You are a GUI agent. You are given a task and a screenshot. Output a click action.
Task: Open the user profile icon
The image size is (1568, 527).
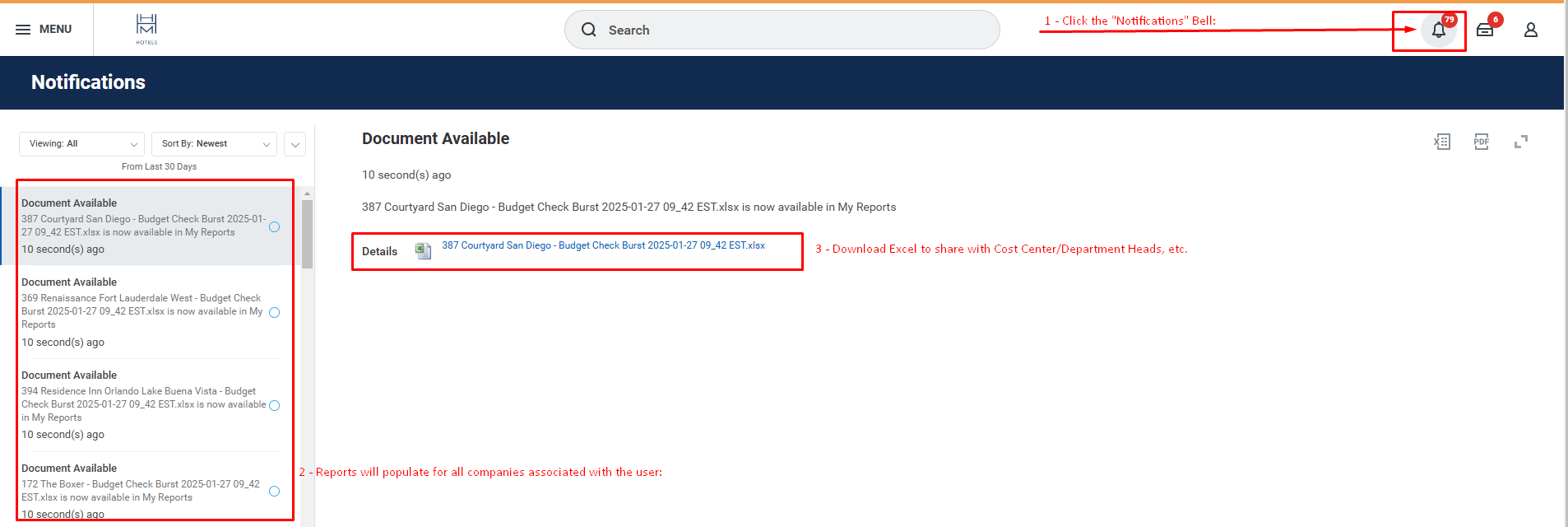1531,30
